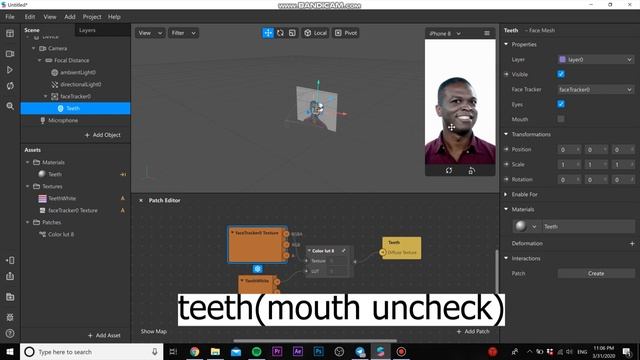Collapse the Textures folder in Assets

(x=27, y=186)
